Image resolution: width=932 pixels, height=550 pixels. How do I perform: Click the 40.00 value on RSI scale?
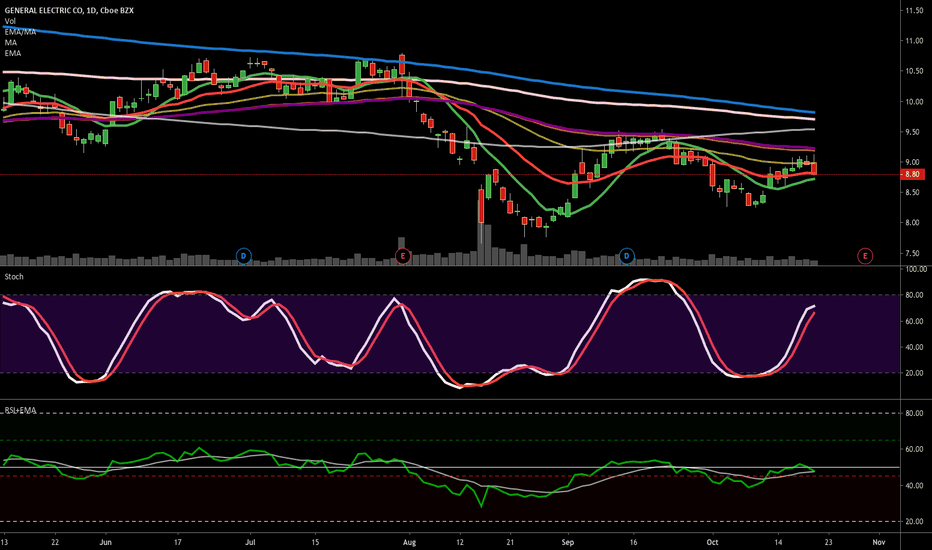coord(914,485)
